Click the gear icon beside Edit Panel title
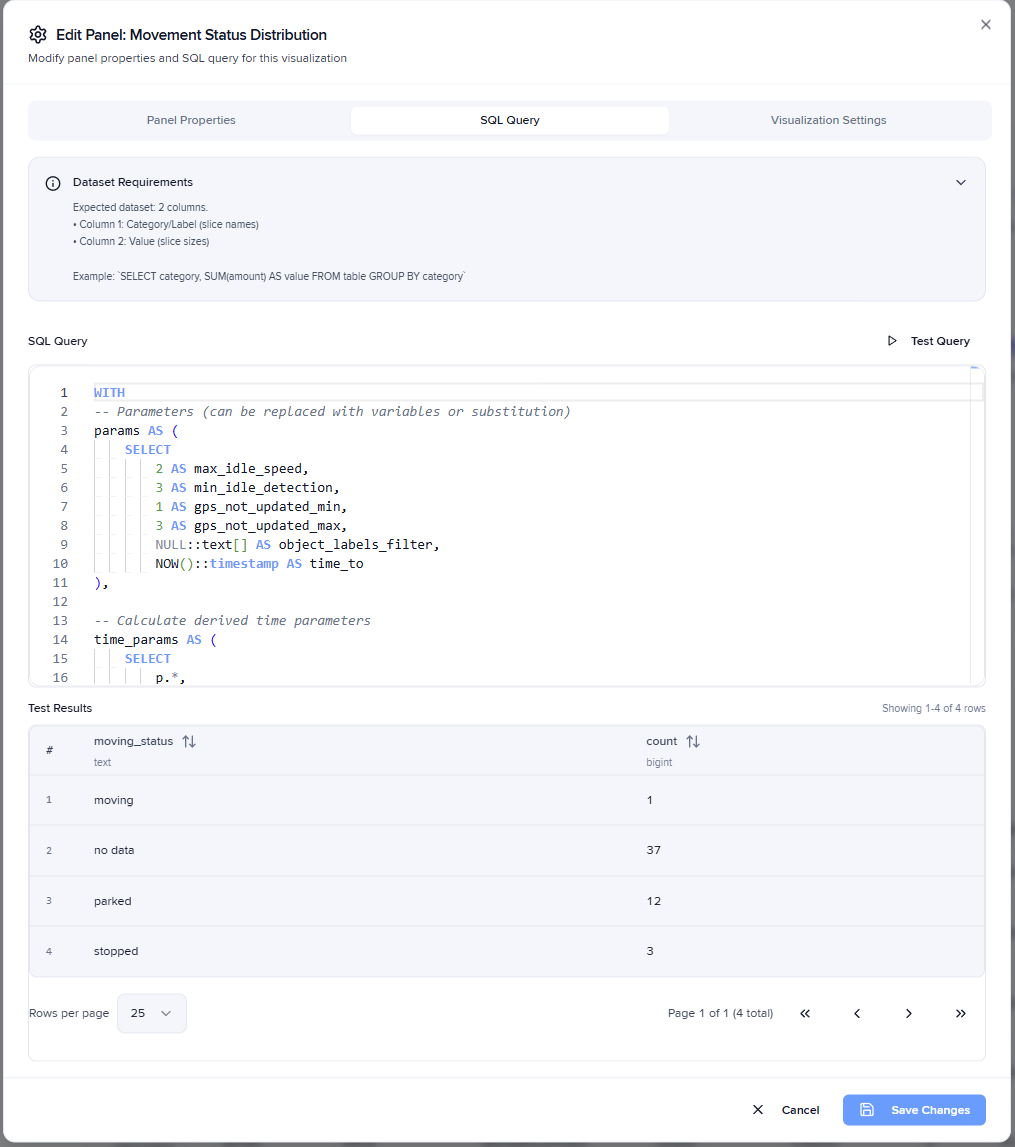The image size is (1015, 1147). (38, 34)
